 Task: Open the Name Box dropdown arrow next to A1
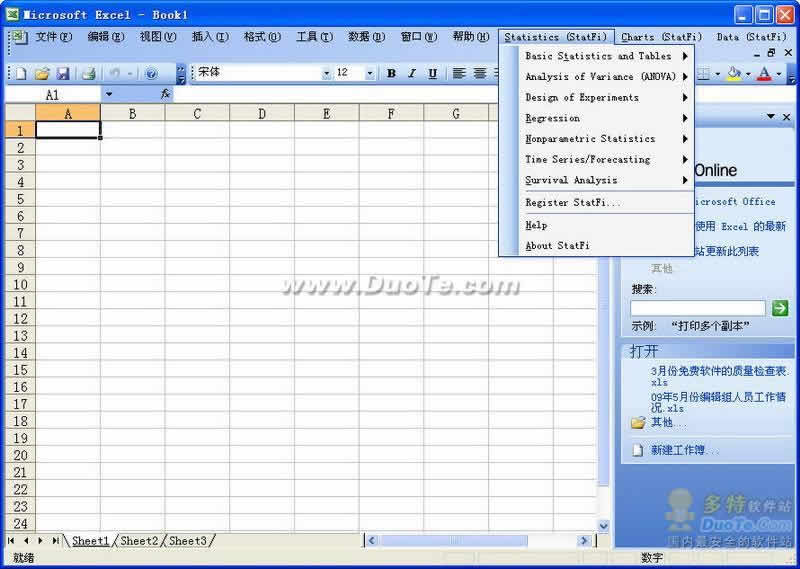[109, 94]
